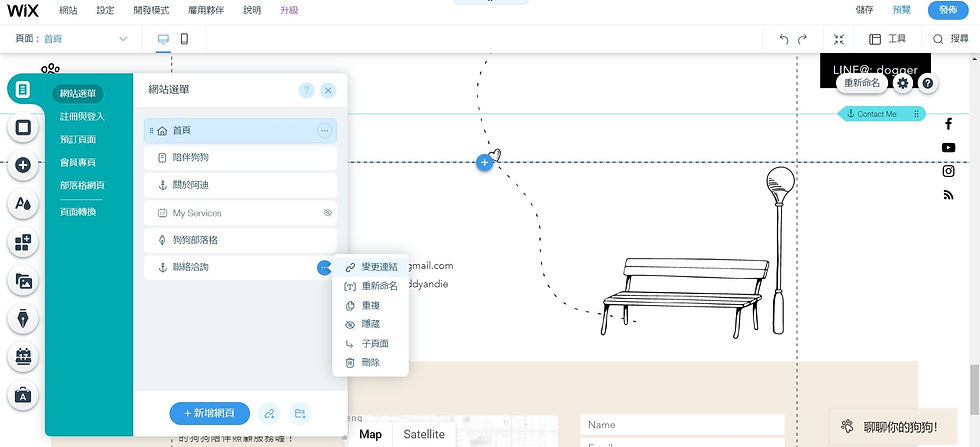
Task: Open the Media sidebar icon
Action: point(23,281)
